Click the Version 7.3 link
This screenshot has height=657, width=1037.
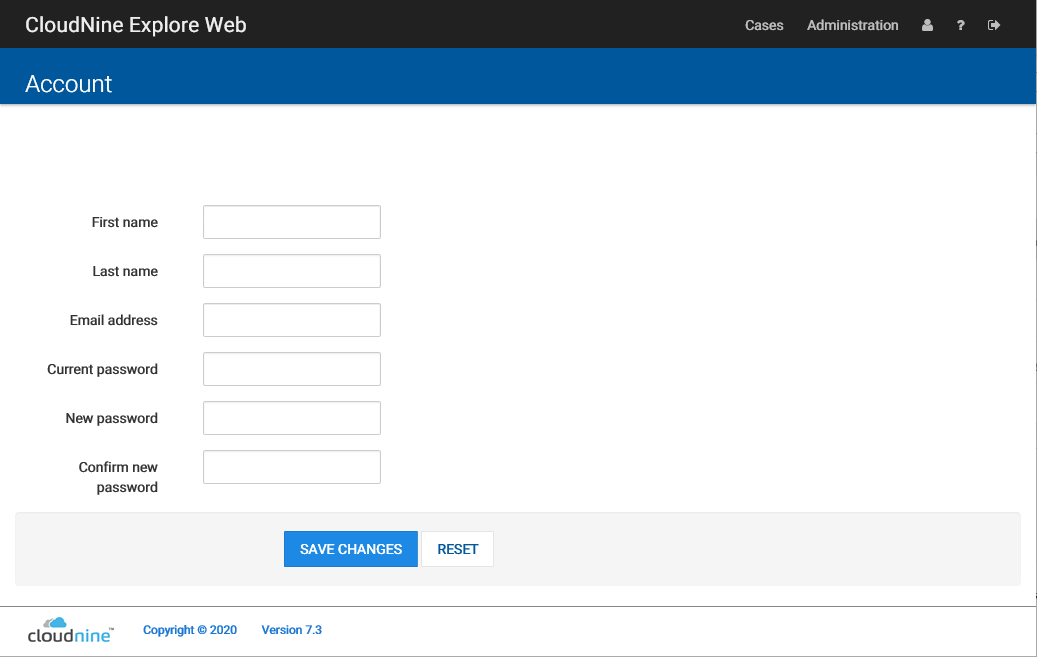click(292, 630)
